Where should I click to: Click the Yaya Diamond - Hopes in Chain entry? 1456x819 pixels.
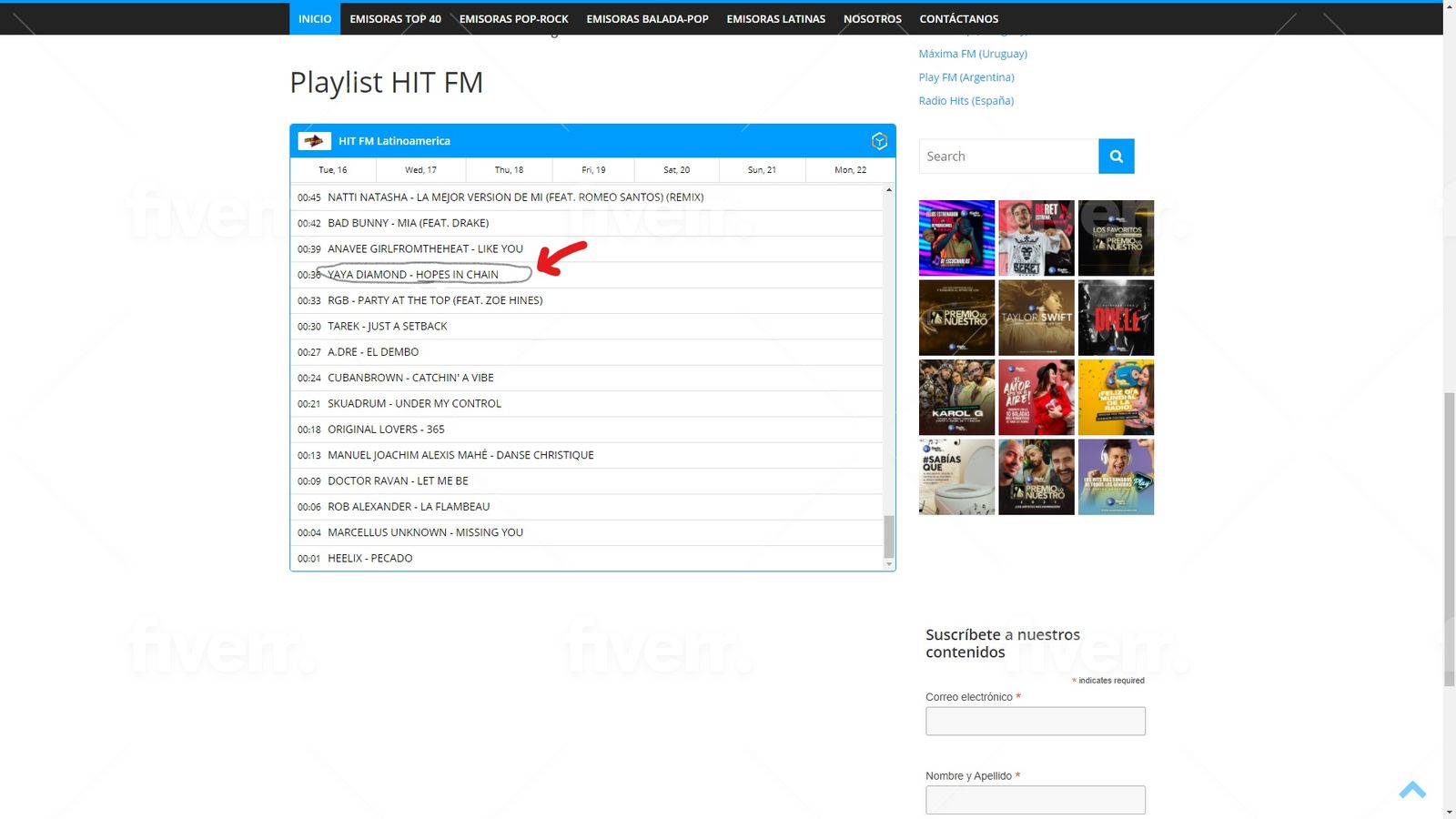(x=413, y=275)
